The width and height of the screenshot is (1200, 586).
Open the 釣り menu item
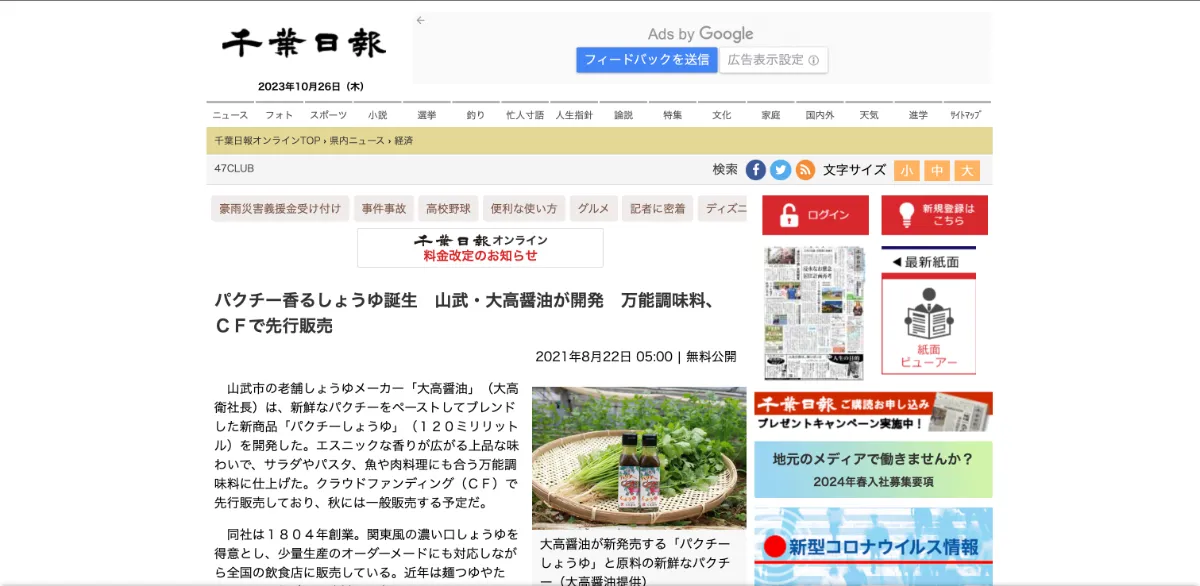click(476, 115)
